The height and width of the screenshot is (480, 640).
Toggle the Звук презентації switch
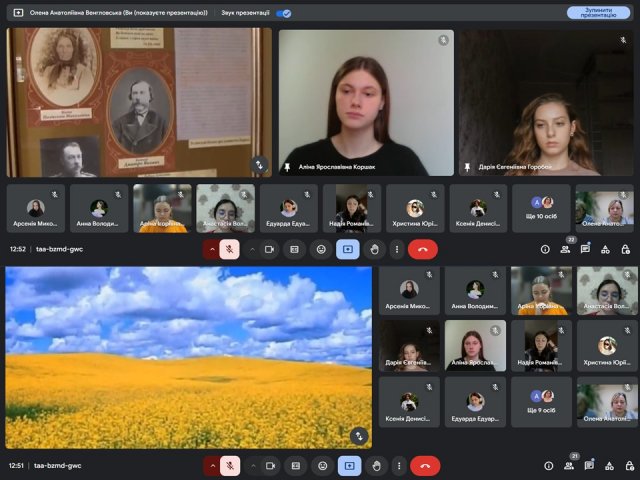point(283,13)
